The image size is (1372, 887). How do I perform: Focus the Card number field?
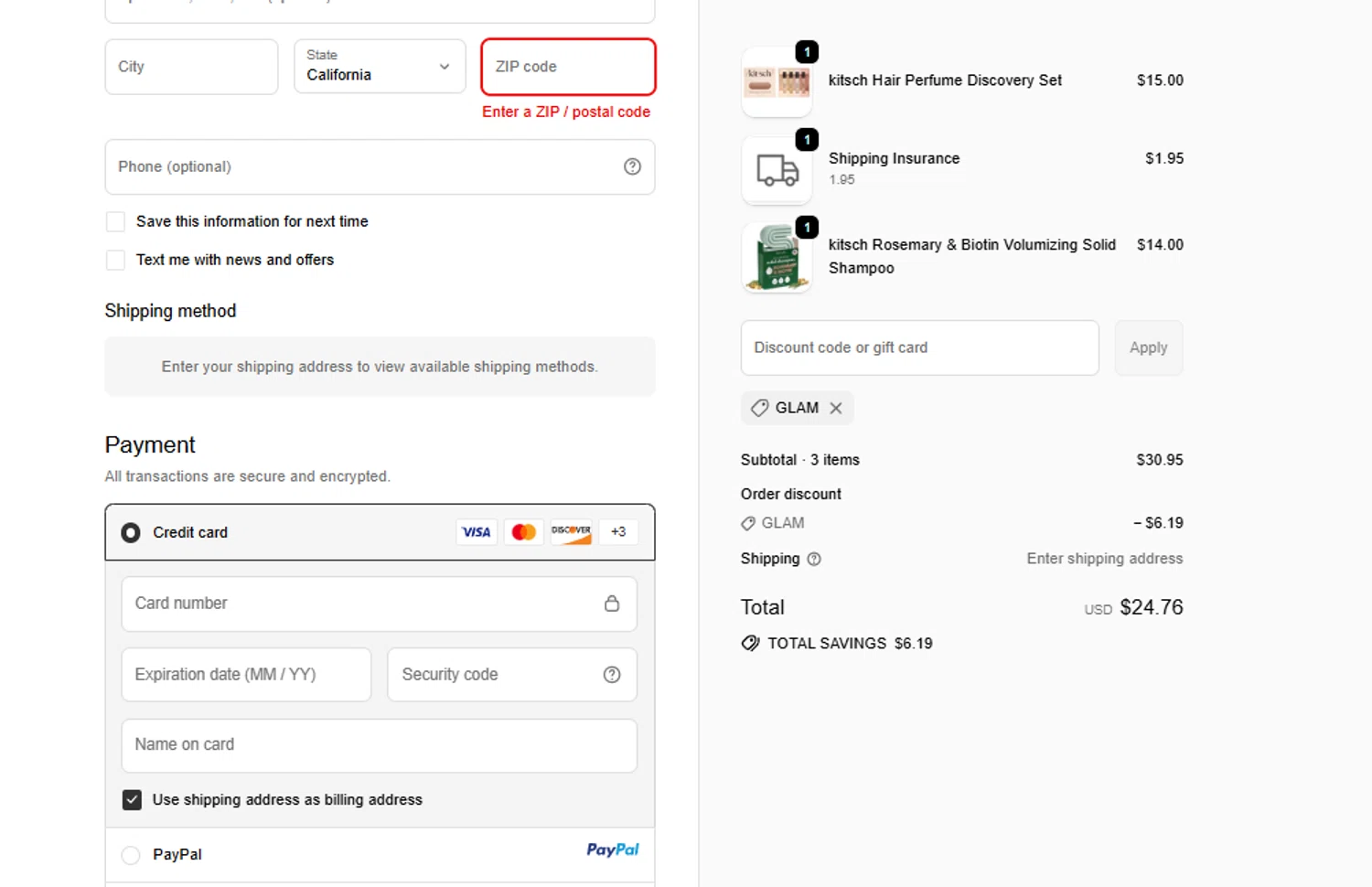379,604
